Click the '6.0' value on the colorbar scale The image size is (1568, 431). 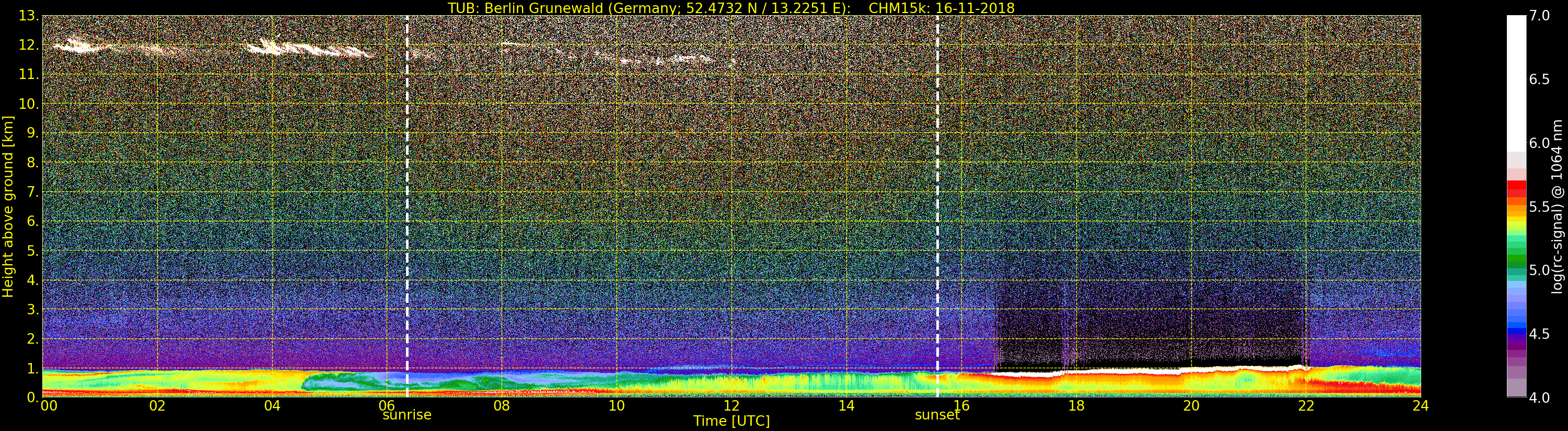tap(1539, 143)
